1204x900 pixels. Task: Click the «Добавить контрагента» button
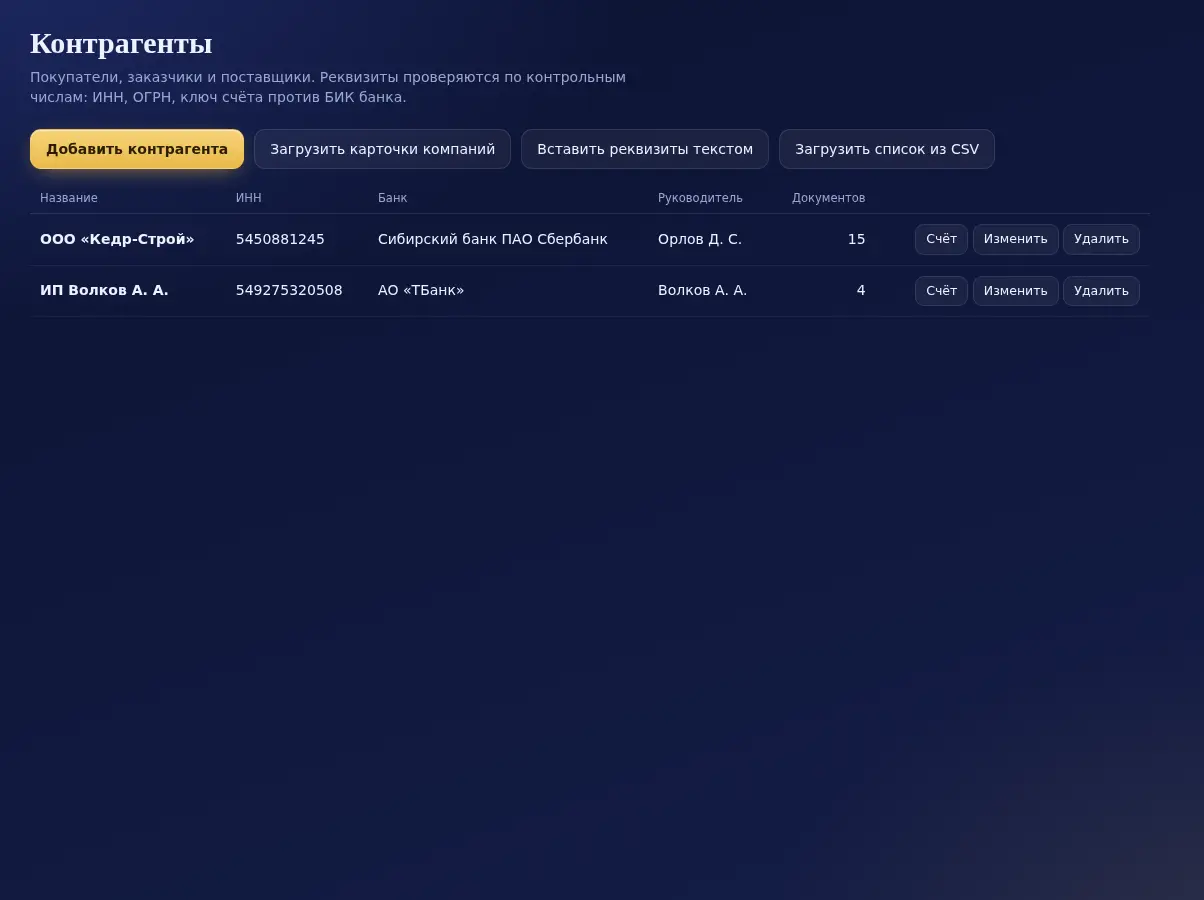click(137, 149)
